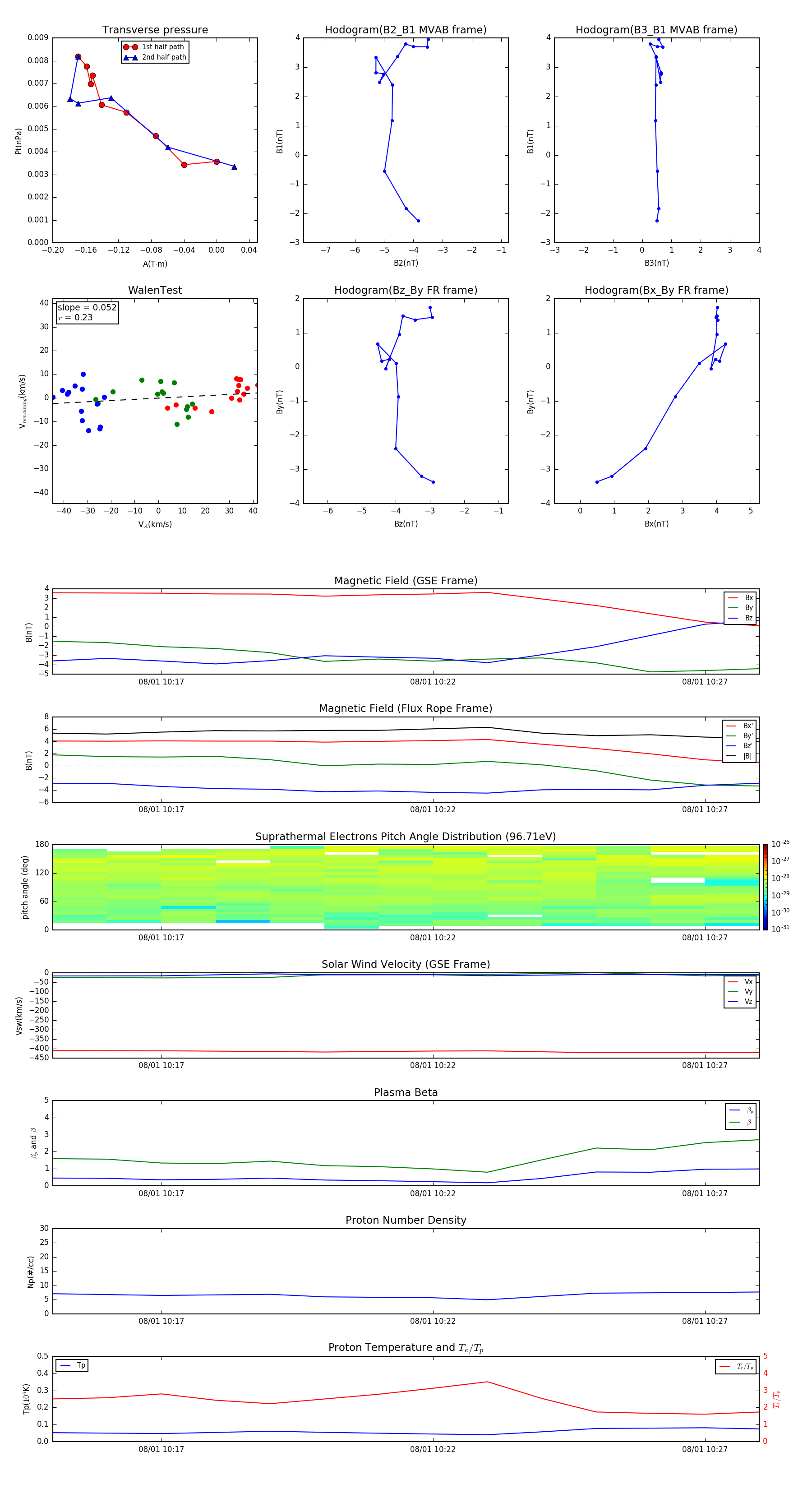Click the "Hodogram(B3_B1 MVAB frame)" title

point(656,30)
